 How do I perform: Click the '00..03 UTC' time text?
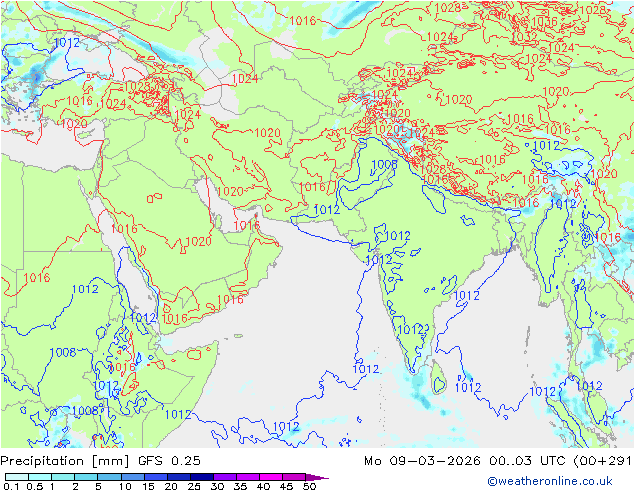[x=526, y=461]
